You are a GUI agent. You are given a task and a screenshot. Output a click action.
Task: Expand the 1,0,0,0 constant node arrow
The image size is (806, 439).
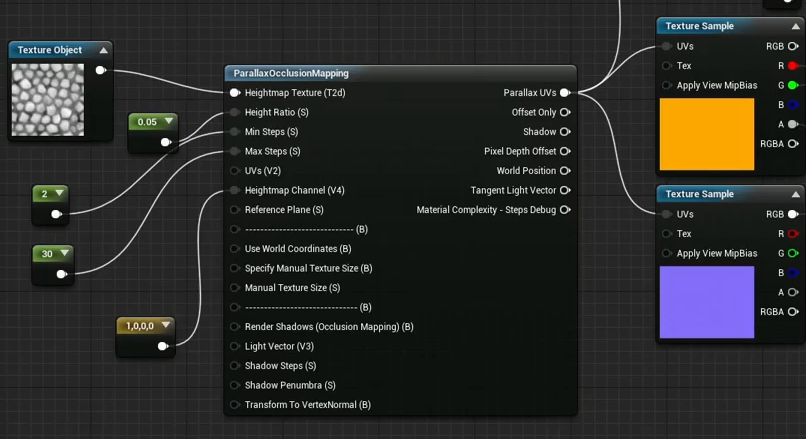click(164, 326)
